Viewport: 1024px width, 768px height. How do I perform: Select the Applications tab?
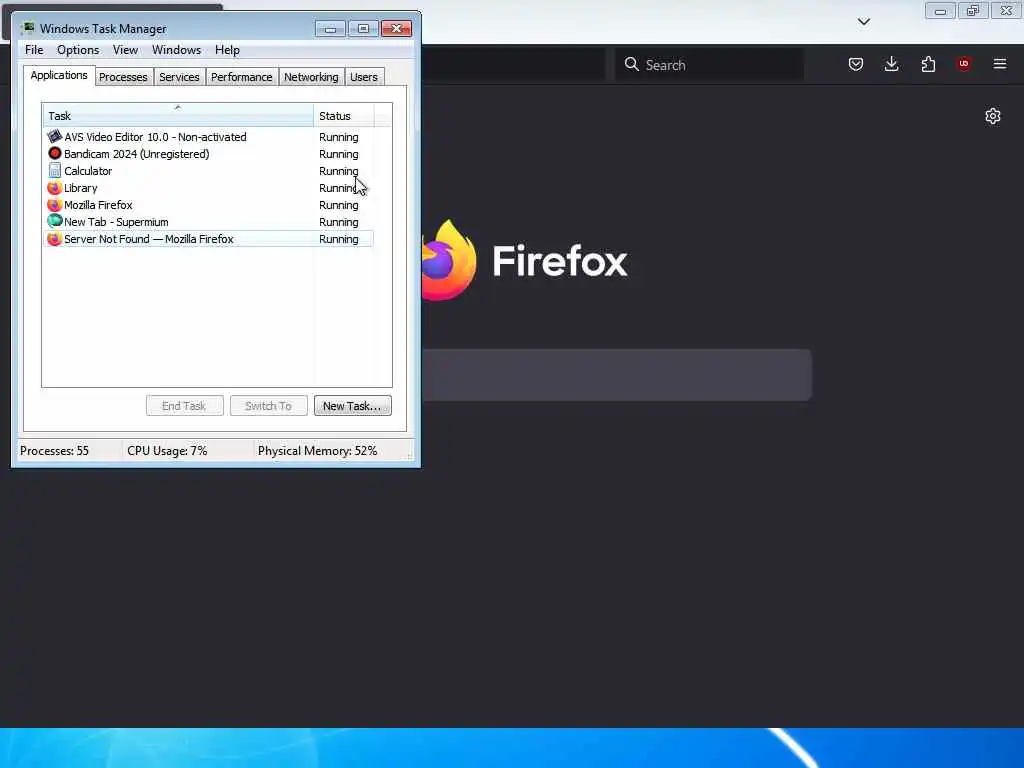click(x=59, y=75)
